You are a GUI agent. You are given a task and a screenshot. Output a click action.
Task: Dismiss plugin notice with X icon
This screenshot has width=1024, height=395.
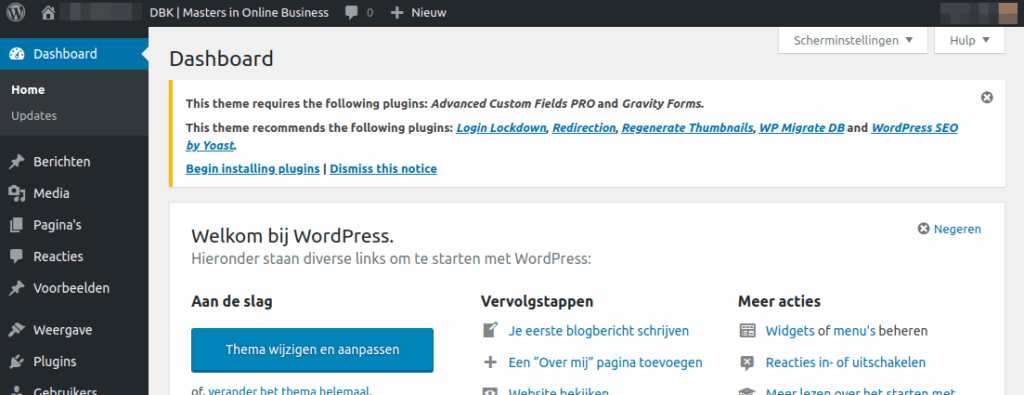click(x=987, y=97)
